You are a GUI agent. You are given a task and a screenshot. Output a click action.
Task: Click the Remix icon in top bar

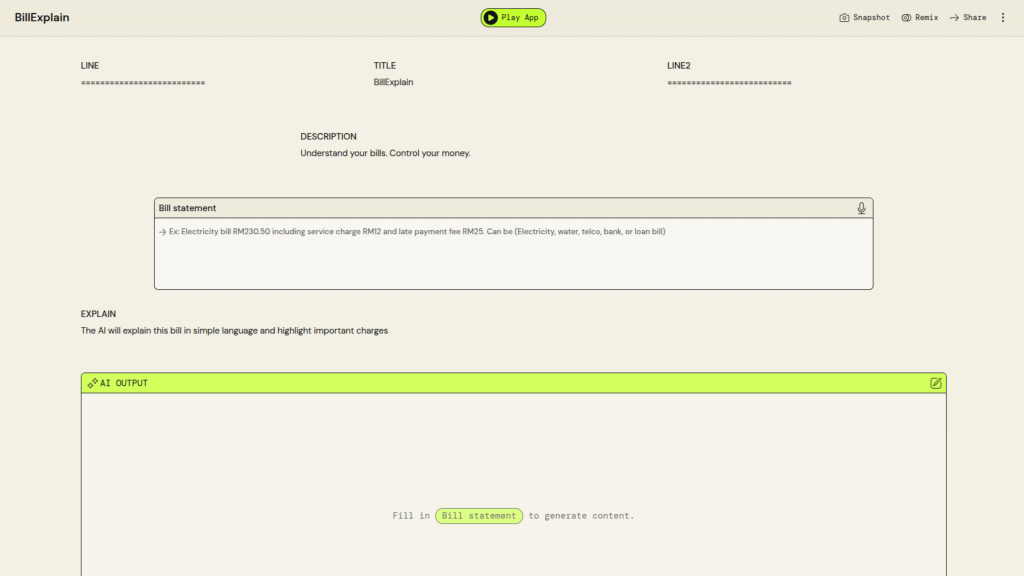(x=906, y=18)
